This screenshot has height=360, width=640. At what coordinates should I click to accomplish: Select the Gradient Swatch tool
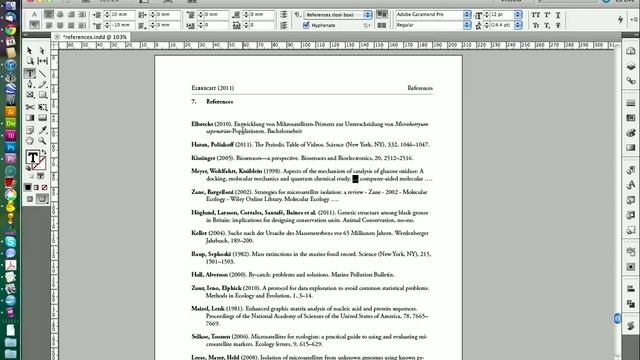point(30,118)
